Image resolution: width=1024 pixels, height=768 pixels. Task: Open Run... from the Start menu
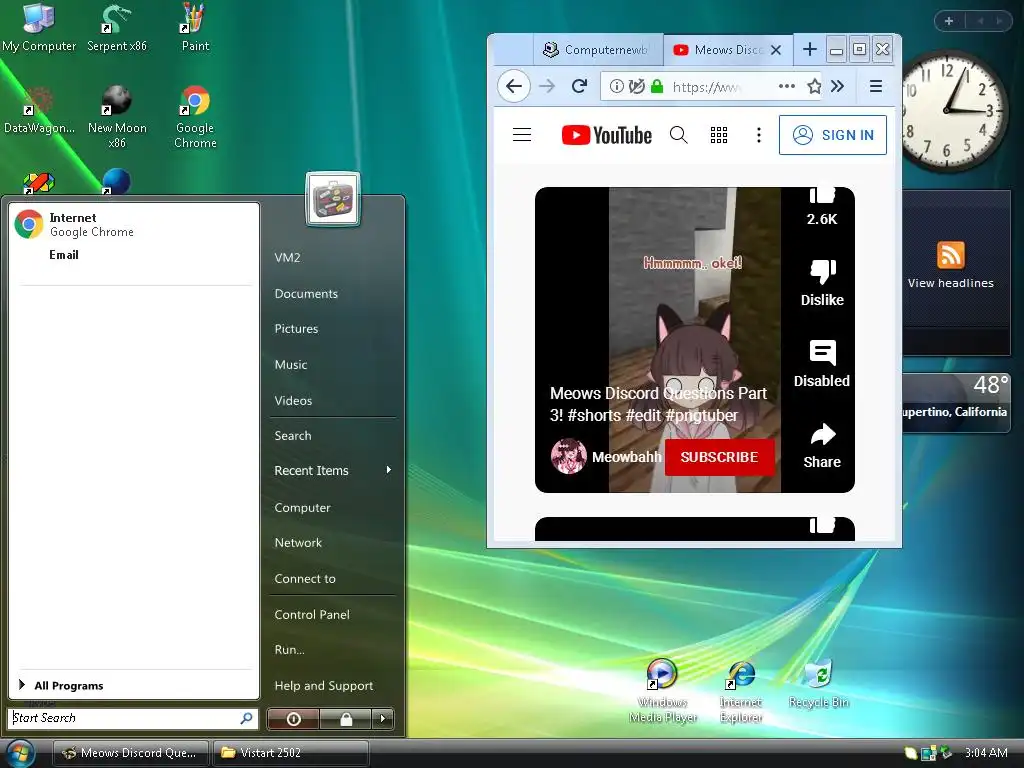pos(289,649)
